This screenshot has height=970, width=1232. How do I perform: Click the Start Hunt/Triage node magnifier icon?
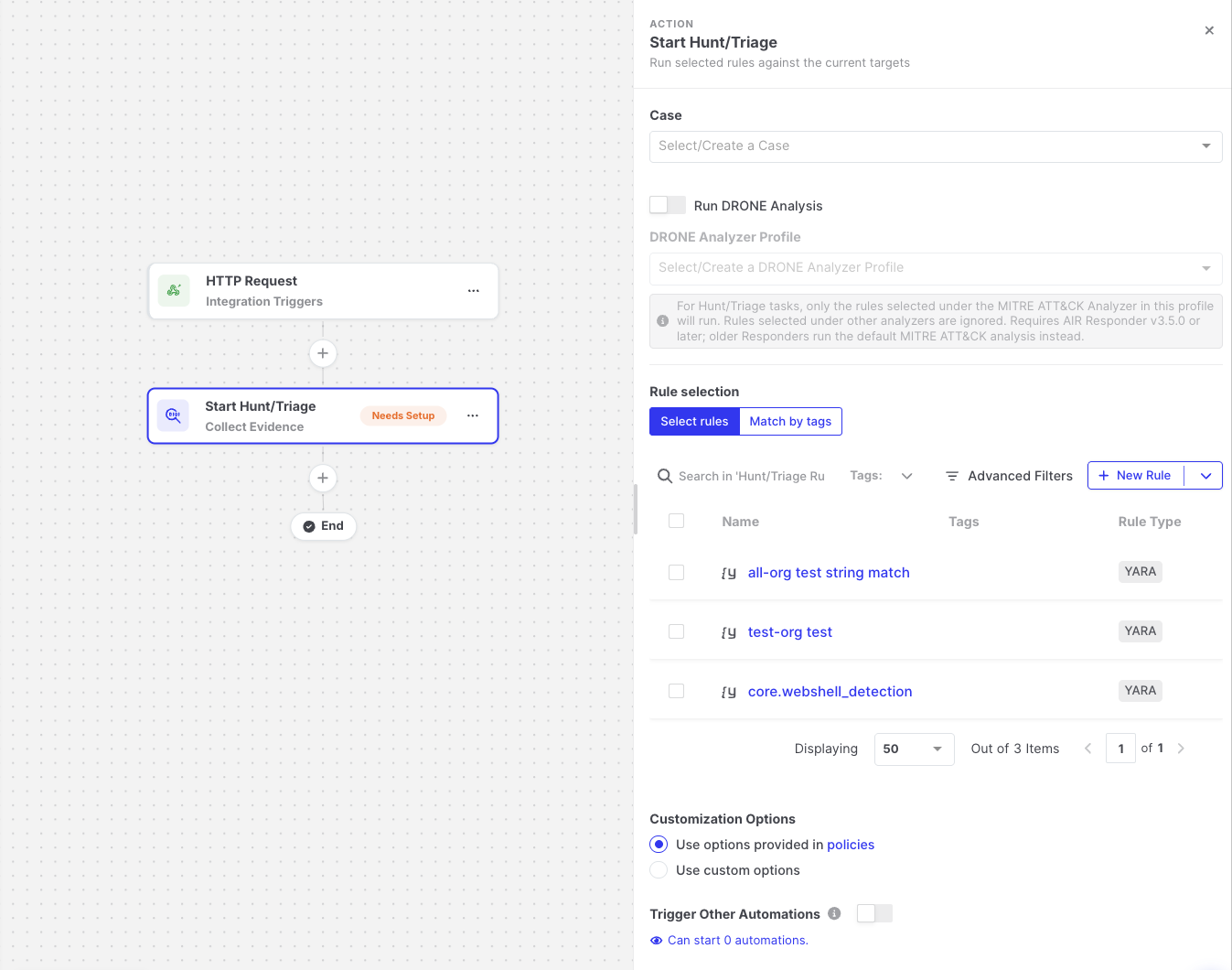173,415
